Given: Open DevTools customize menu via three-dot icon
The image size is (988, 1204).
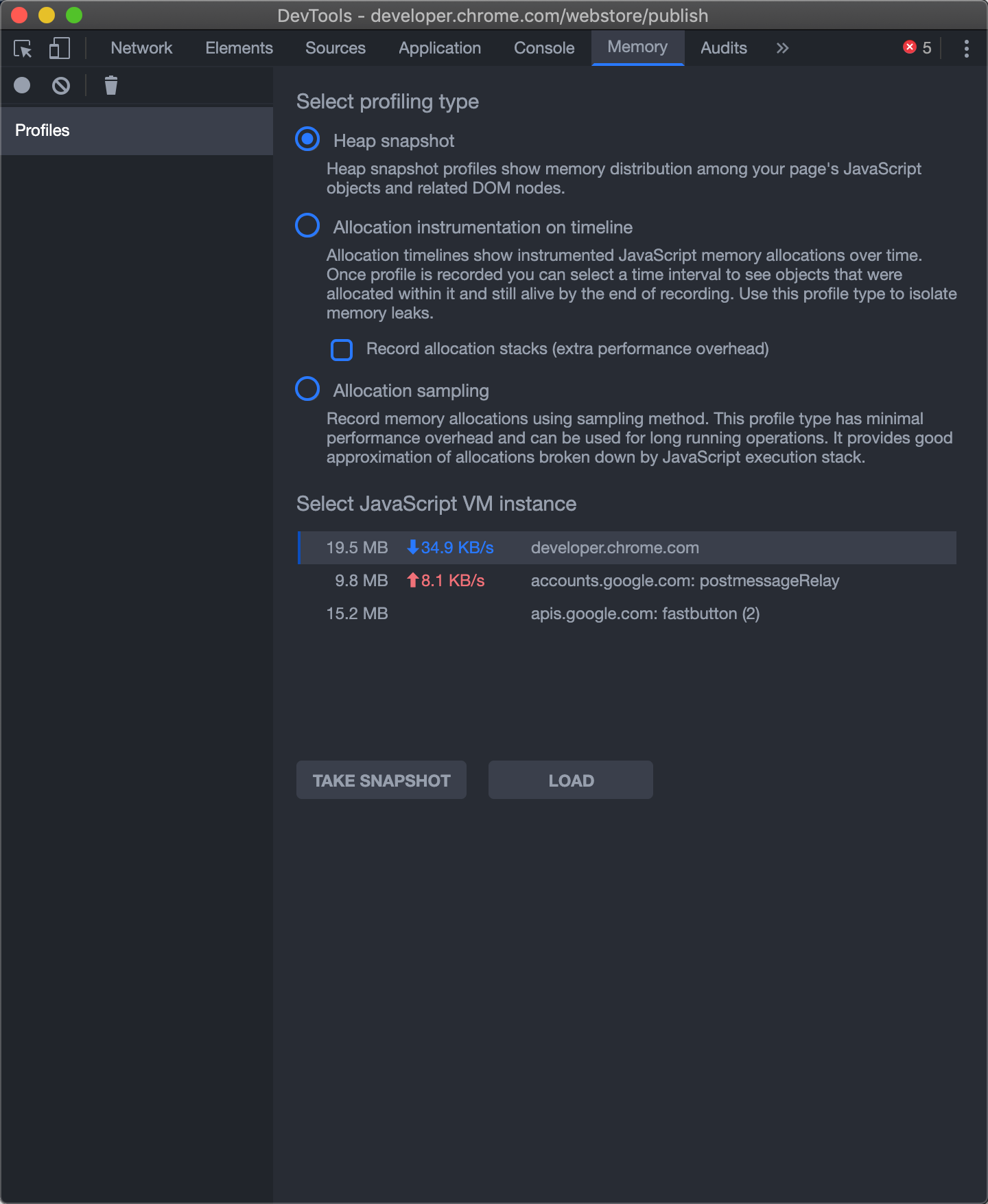Looking at the screenshot, I should pyautogui.click(x=965, y=48).
